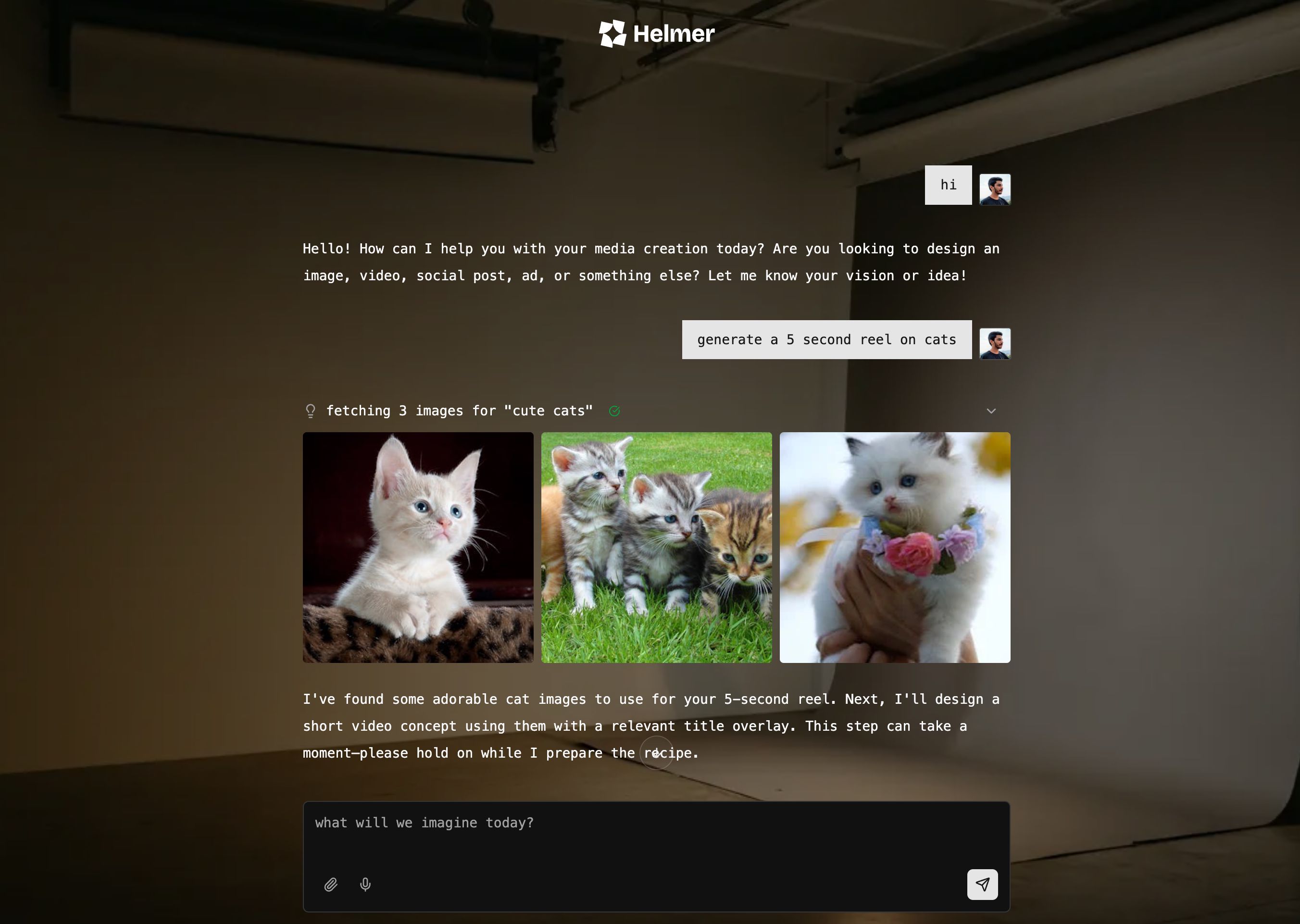Click the microphone voice input icon
The image size is (1300, 924).
(365, 884)
